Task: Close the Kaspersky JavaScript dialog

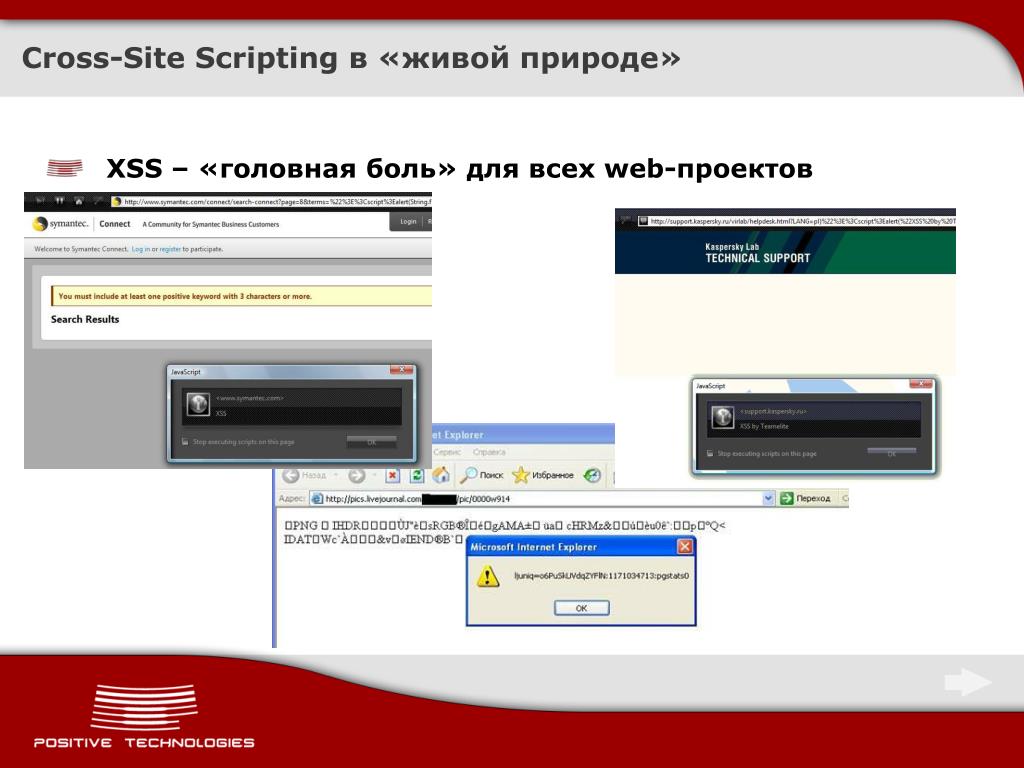Action: point(921,385)
